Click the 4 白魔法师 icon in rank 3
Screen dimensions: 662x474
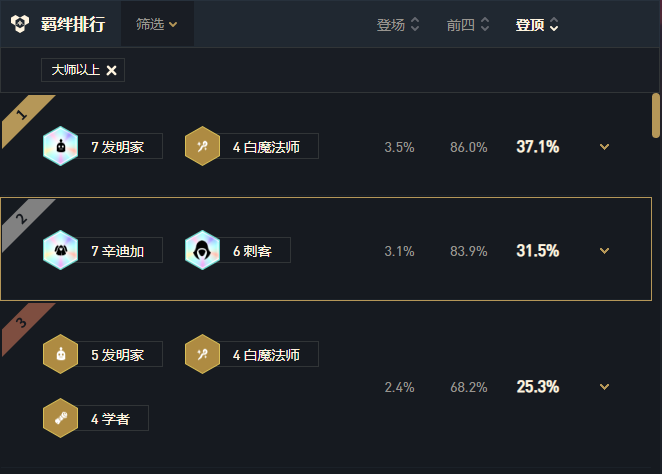[x=202, y=354]
